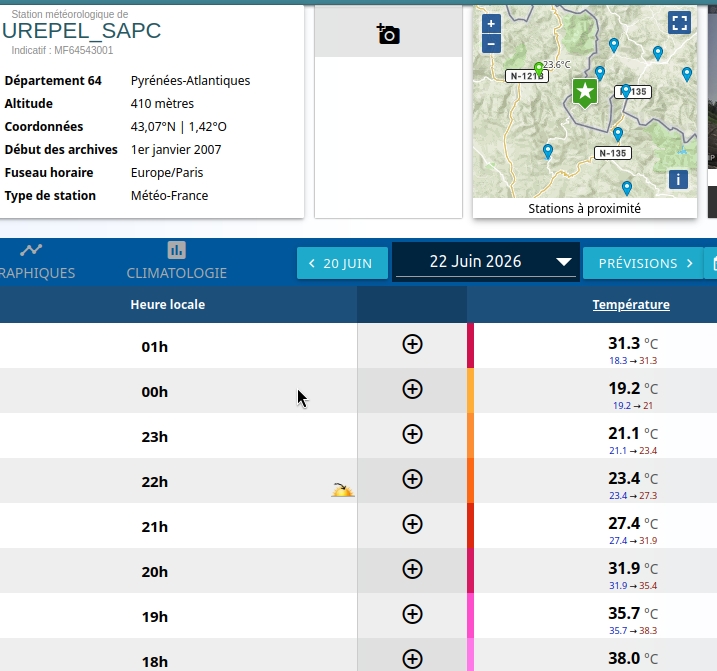Click the add photo camera icon
Screen dimensions: 717x671
(388, 34)
